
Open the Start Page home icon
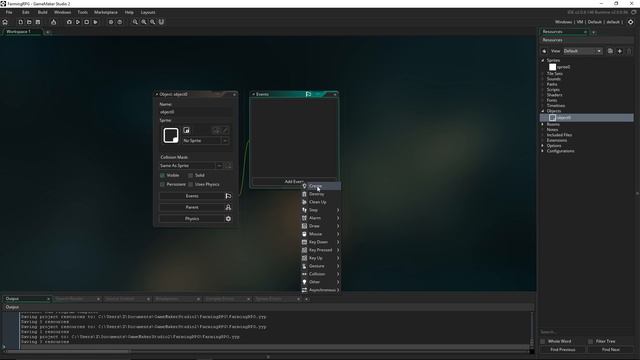[5, 22]
